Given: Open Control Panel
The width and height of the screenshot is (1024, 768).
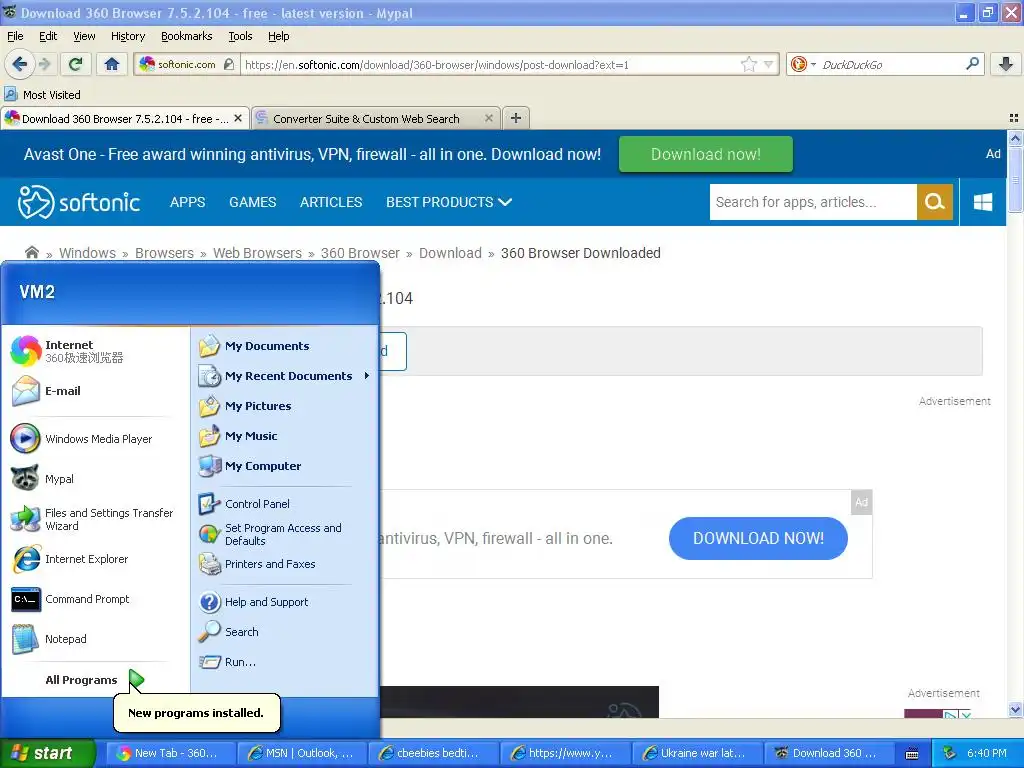Looking at the screenshot, I should tap(285, 504).
